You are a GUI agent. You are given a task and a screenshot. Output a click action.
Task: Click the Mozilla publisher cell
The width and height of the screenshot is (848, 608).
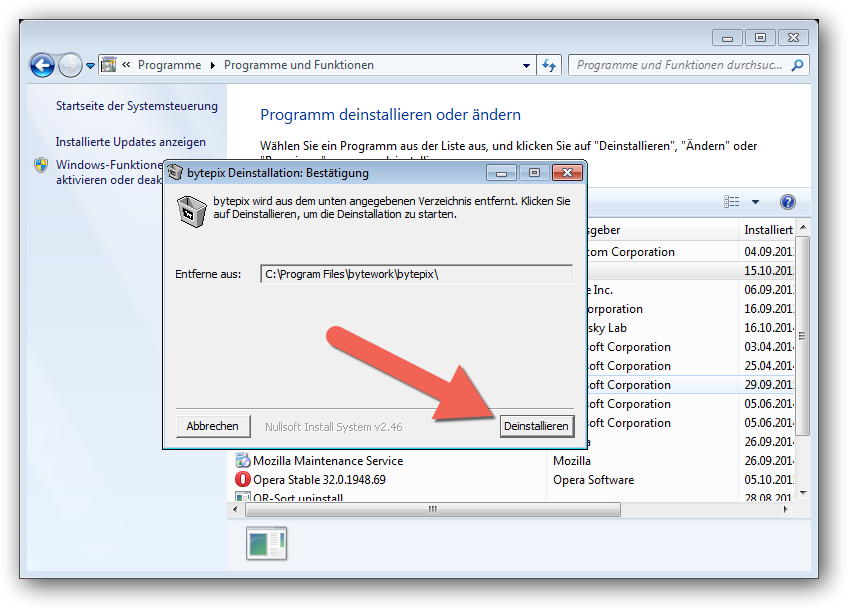[572, 461]
